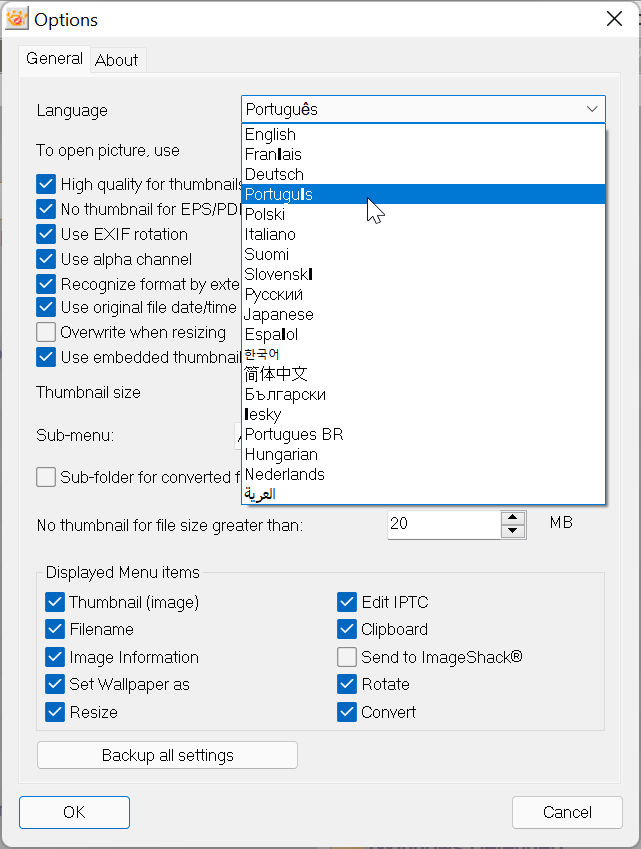The height and width of the screenshot is (849, 641).
Task: Uncheck the Edit IPTC option
Action: point(347,602)
